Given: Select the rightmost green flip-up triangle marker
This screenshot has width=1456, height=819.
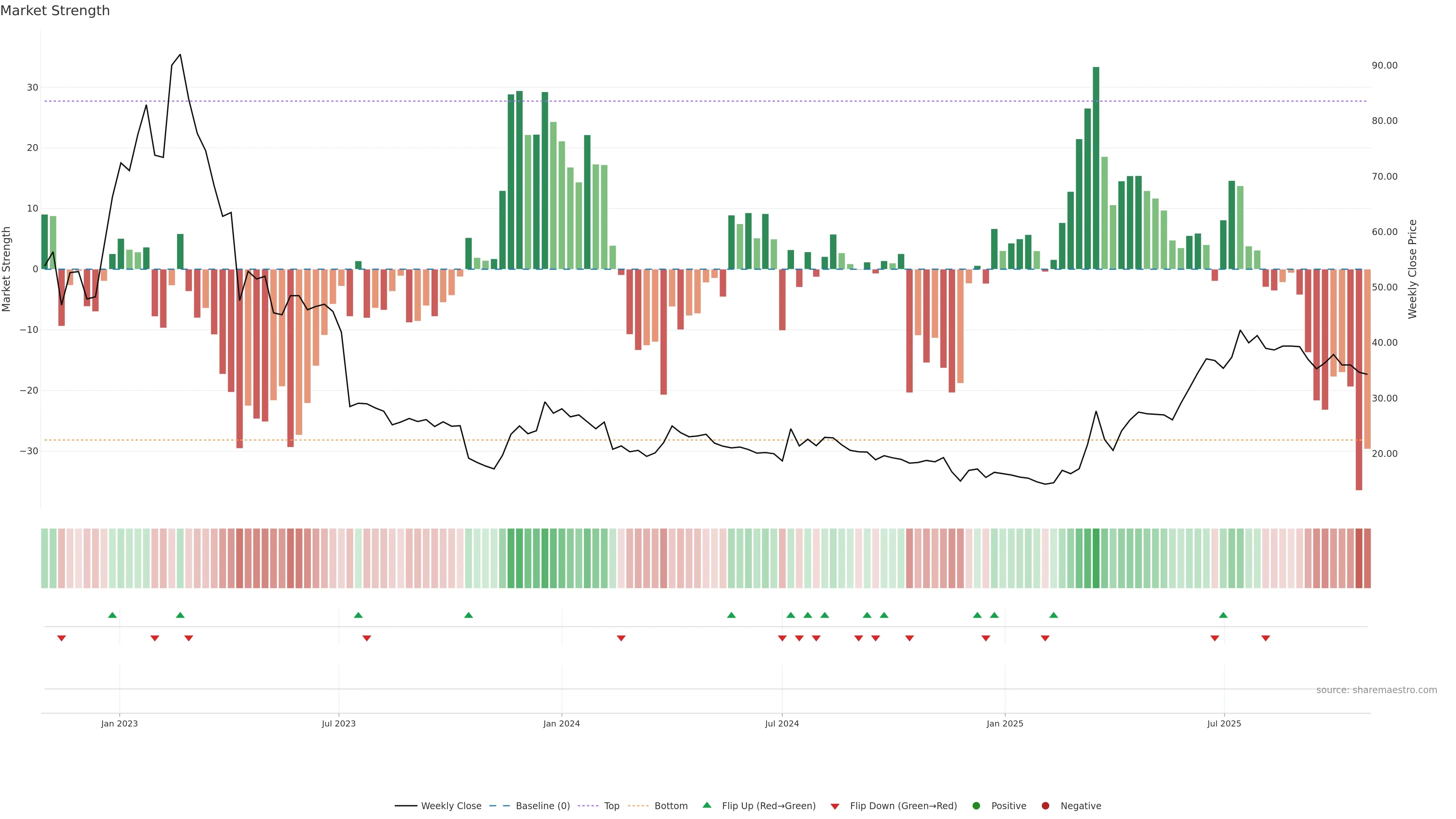Looking at the screenshot, I should click(x=1223, y=615).
